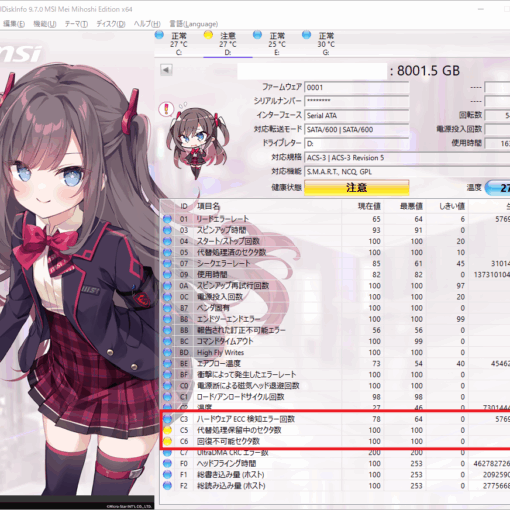Click the 最悪値 column header
510x510 pixels.
(x=411, y=206)
